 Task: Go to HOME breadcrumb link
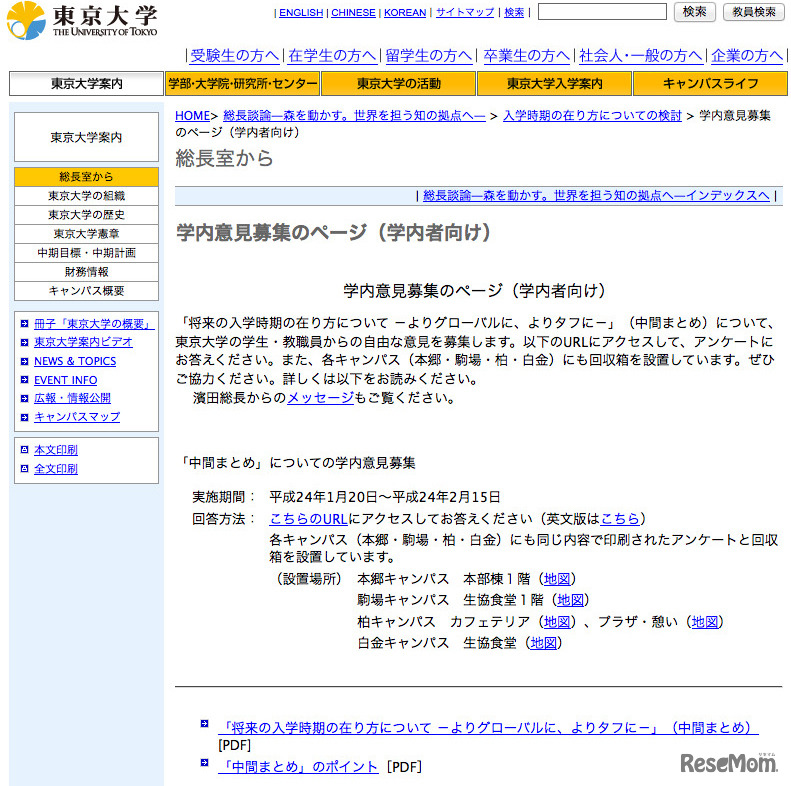click(192, 116)
